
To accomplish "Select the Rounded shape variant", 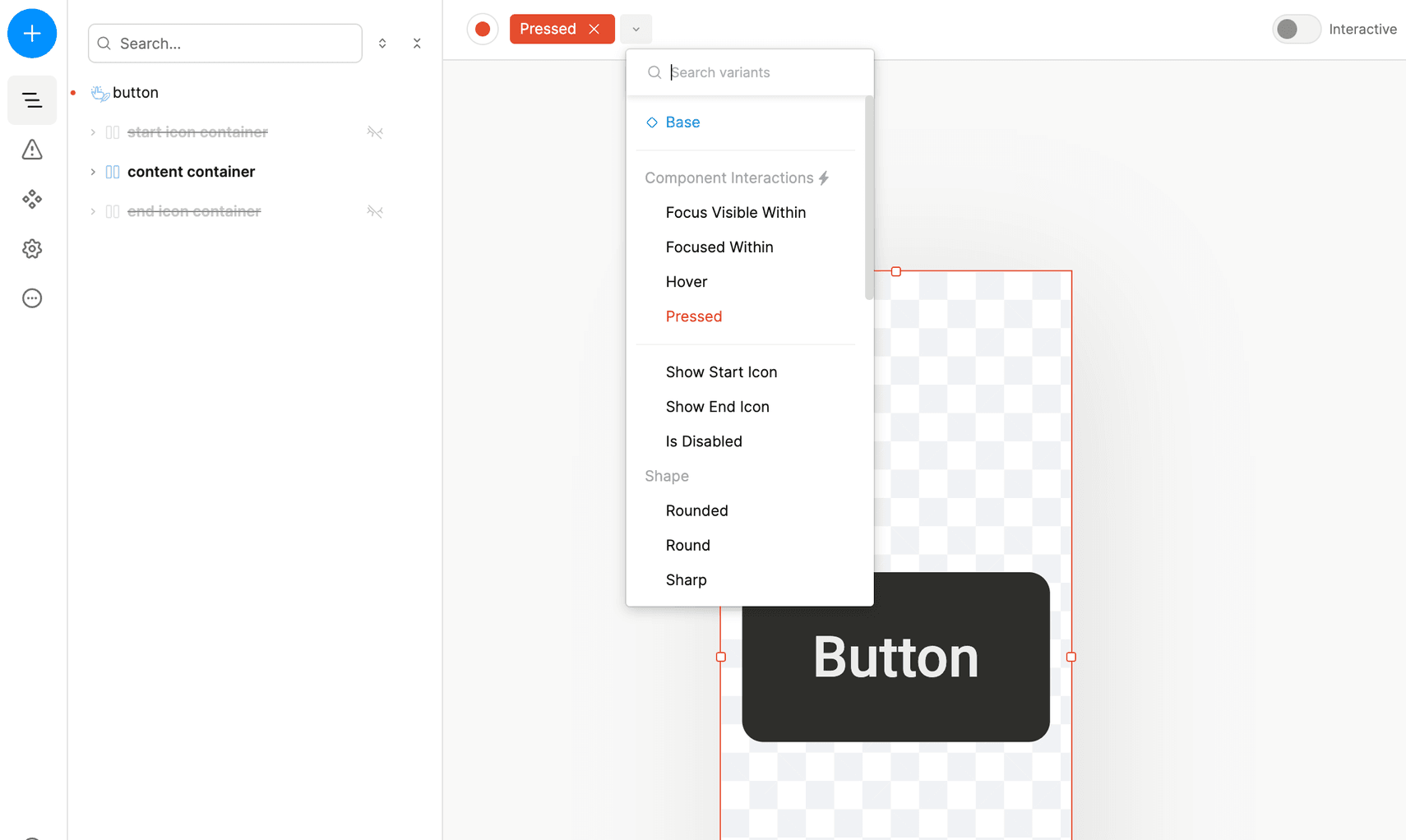I will coord(696,510).
